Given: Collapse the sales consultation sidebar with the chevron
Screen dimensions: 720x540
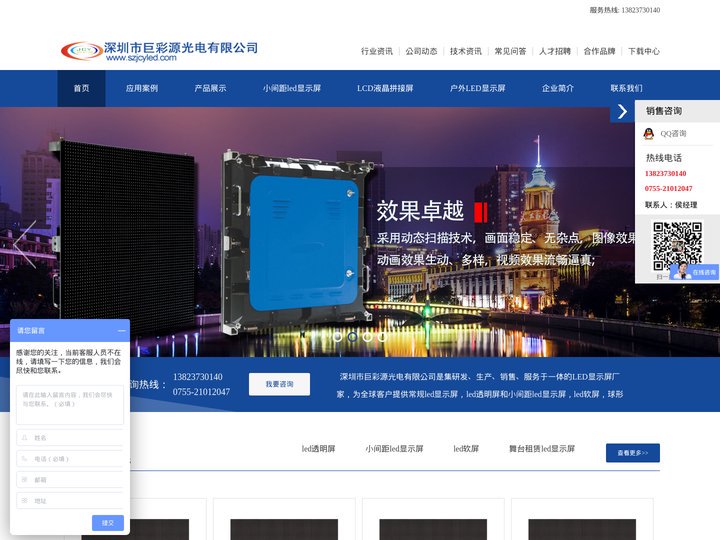Looking at the screenshot, I should tap(622, 111).
